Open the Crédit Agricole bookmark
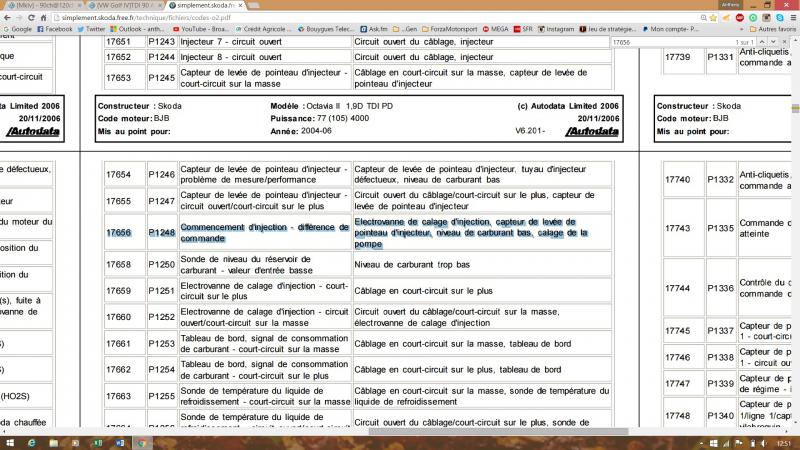The width and height of the screenshot is (800, 450). [x=263, y=29]
